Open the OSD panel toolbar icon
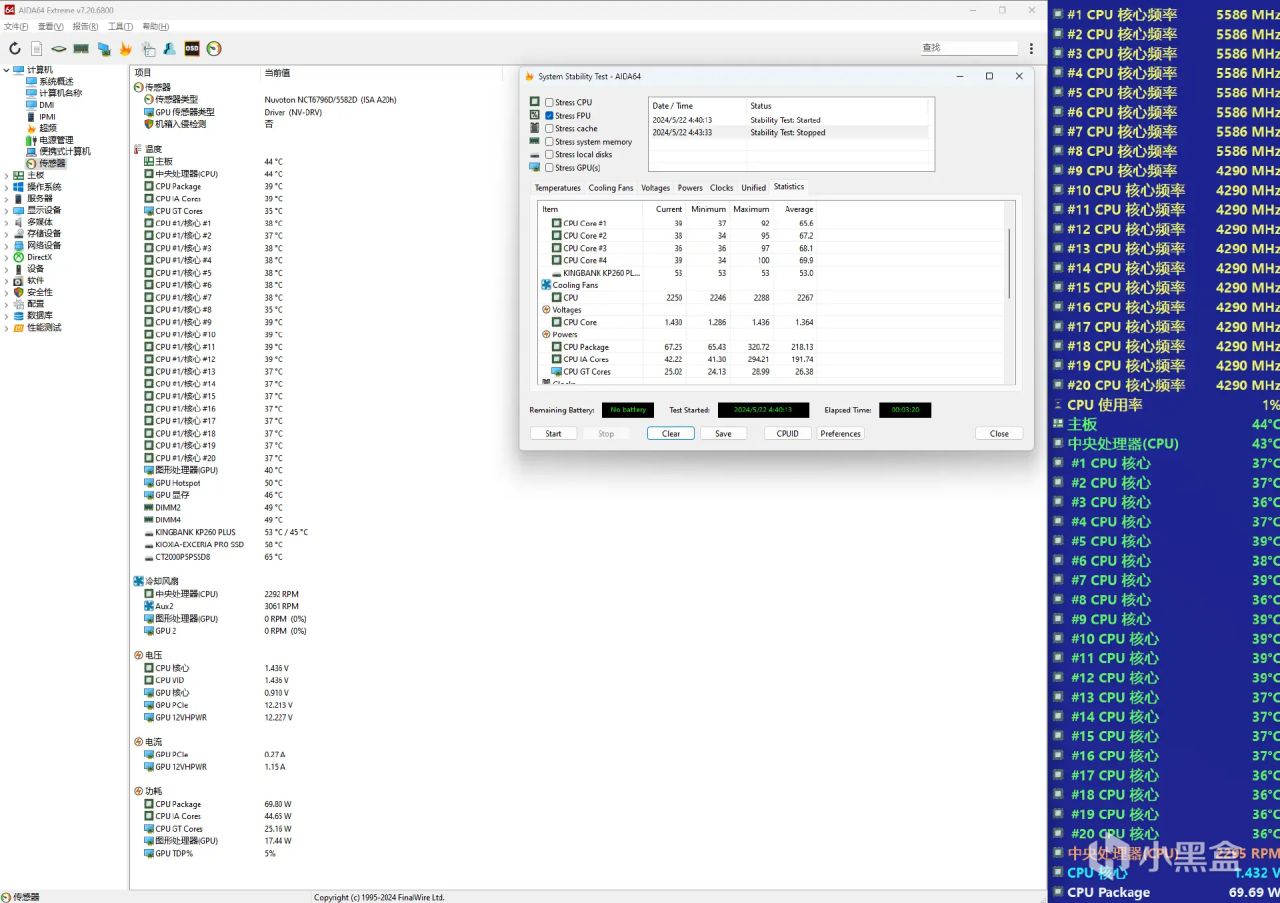The height and width of the screenshot is (903, 1280). pyautogui.click(x=191, y=48)
